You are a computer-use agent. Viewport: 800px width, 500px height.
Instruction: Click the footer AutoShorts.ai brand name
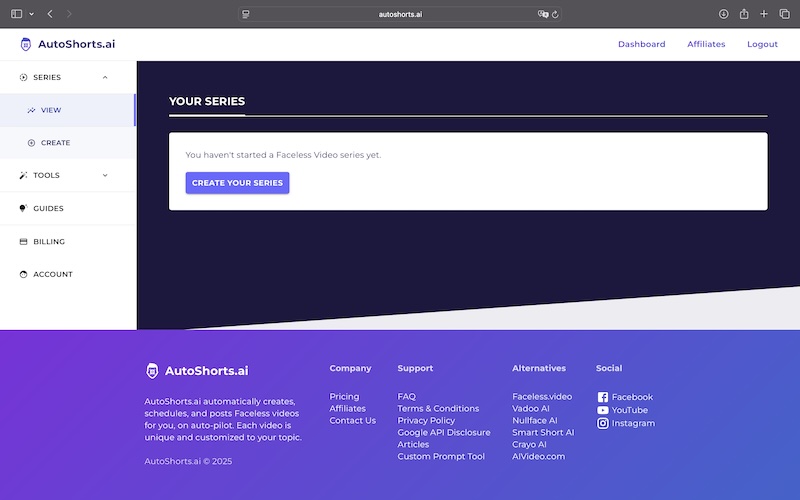206,371
